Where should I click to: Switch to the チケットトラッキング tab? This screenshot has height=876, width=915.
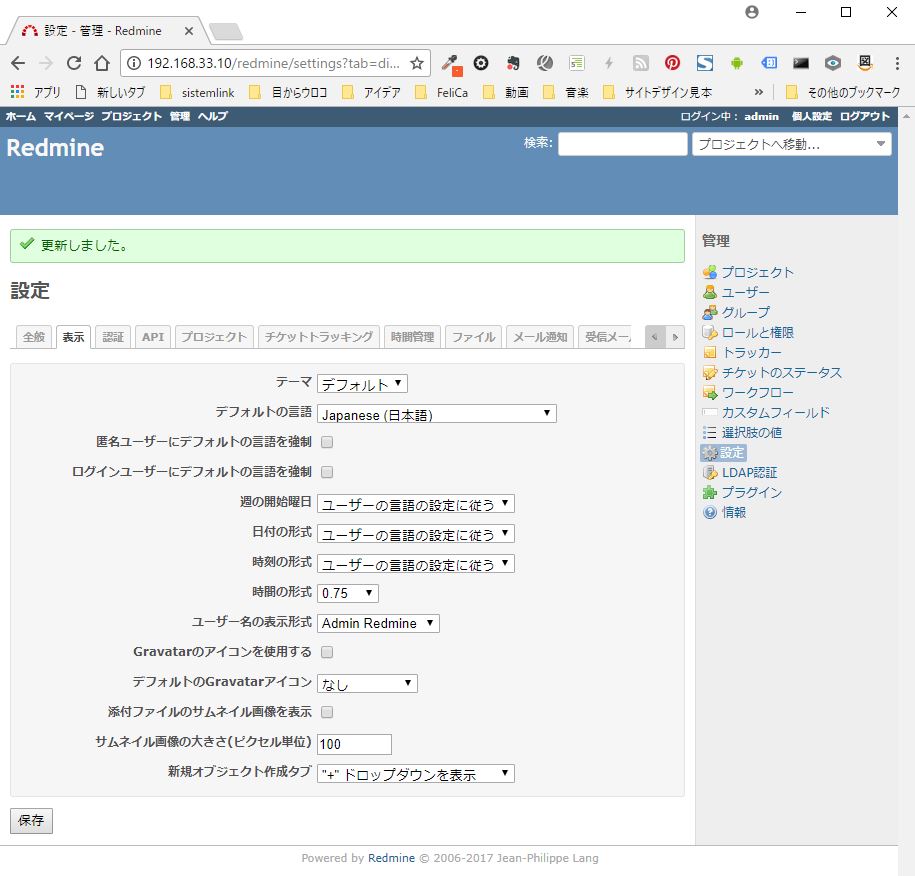coord(319,337)
